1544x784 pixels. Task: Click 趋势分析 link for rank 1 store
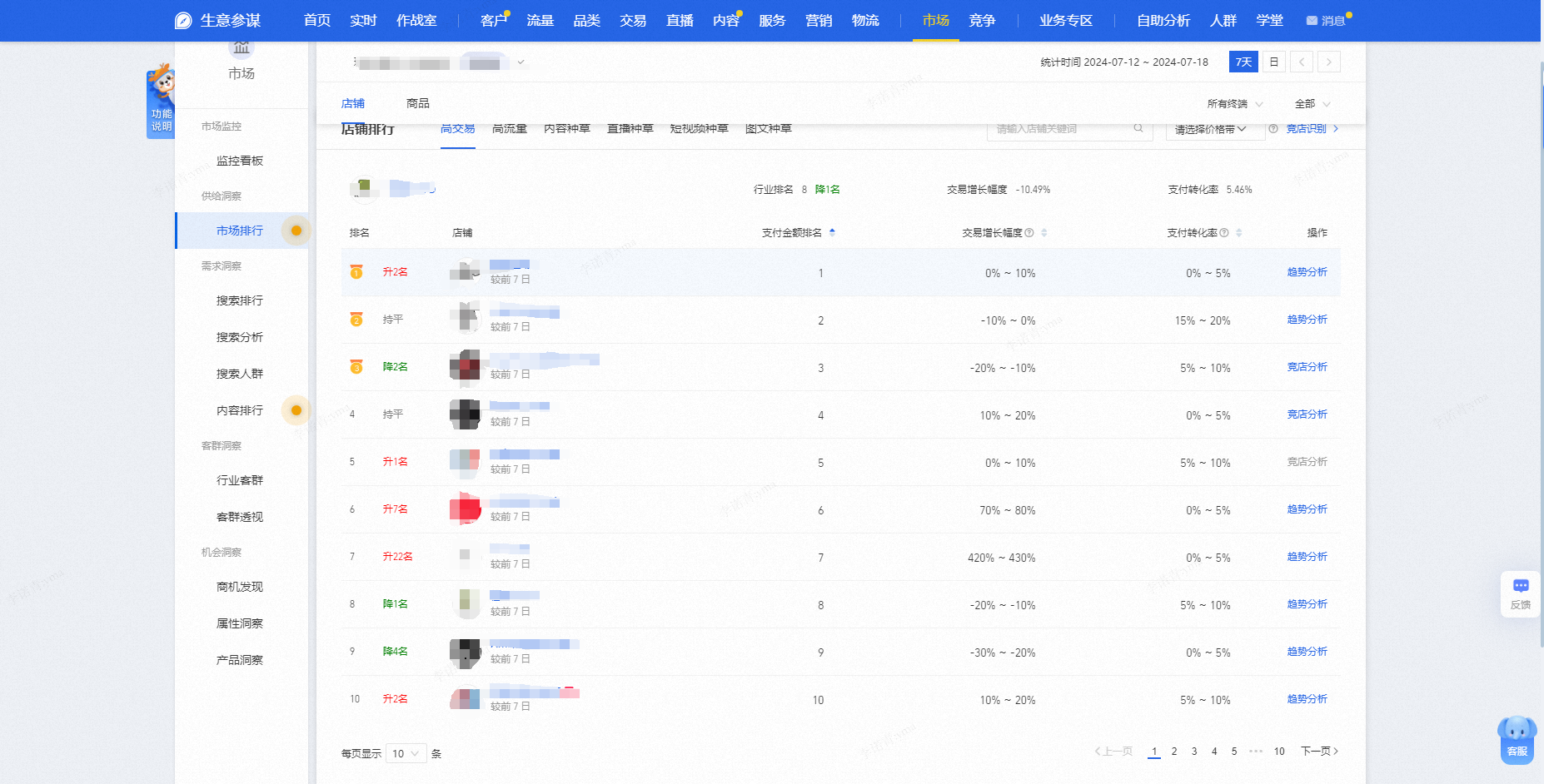coord(1307,272)
